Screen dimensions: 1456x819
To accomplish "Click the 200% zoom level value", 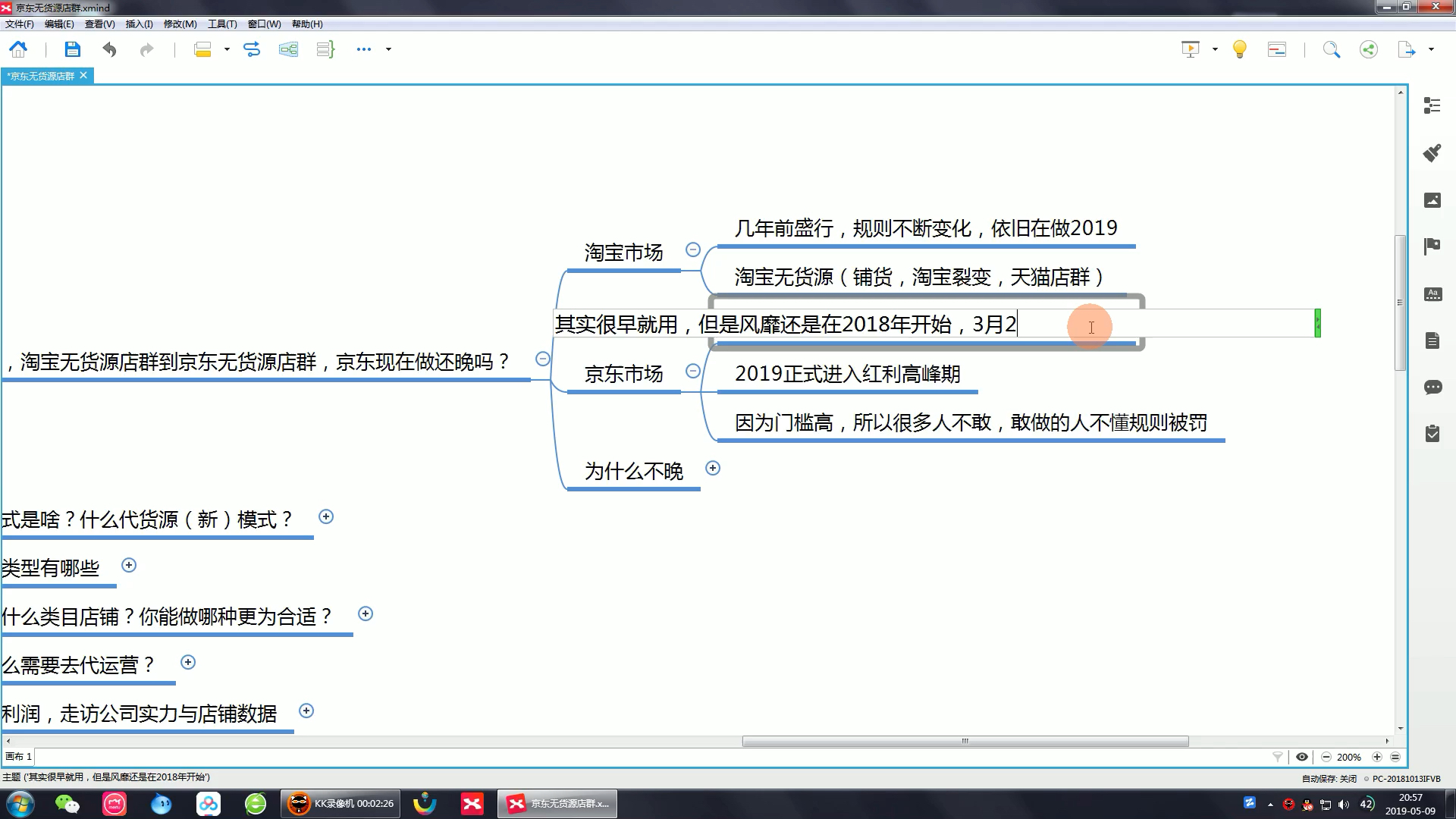I will [1348, 757].
